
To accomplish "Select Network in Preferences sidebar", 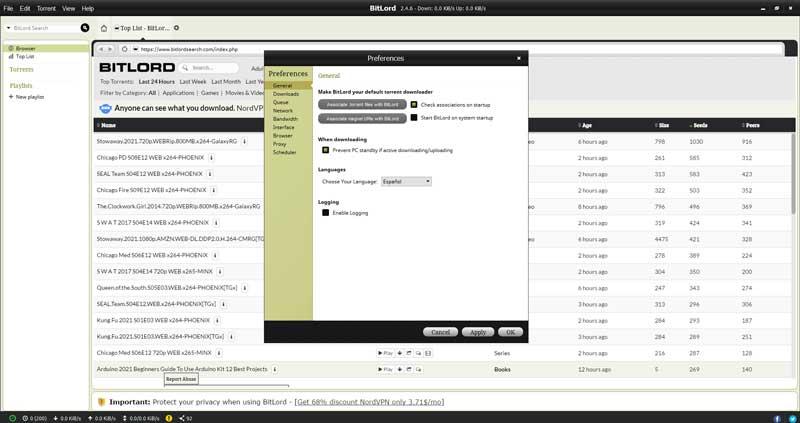I will point(283,111).
